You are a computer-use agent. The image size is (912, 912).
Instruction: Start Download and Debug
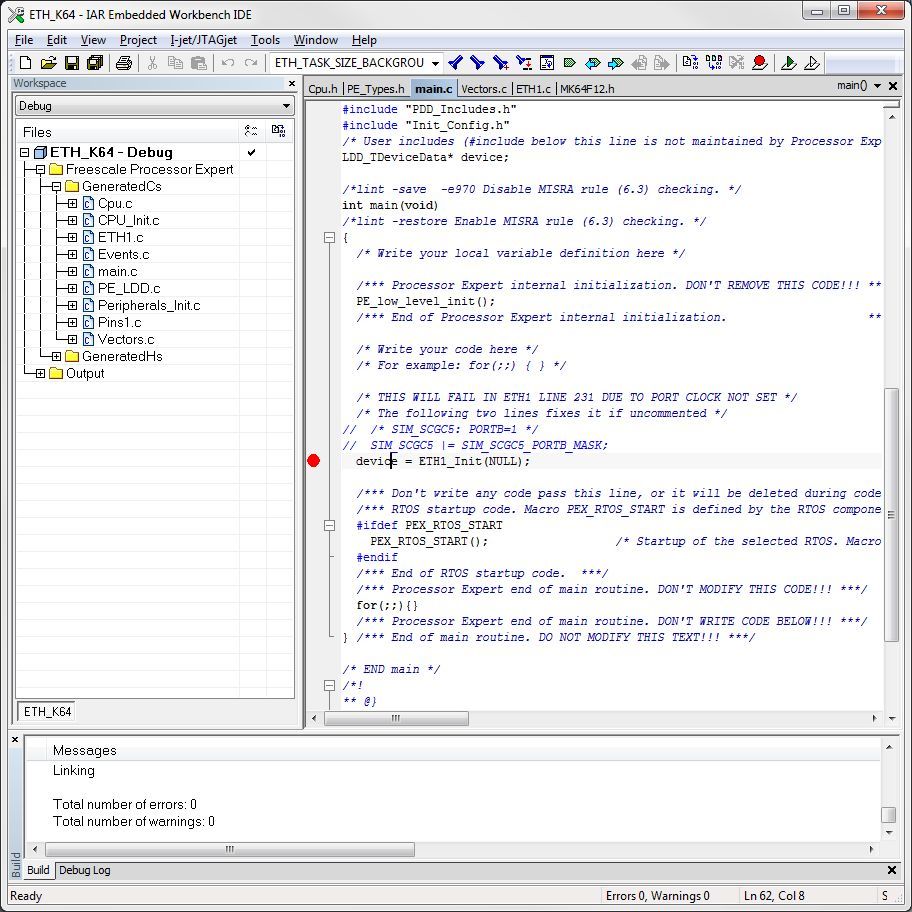tap(789, 63)
